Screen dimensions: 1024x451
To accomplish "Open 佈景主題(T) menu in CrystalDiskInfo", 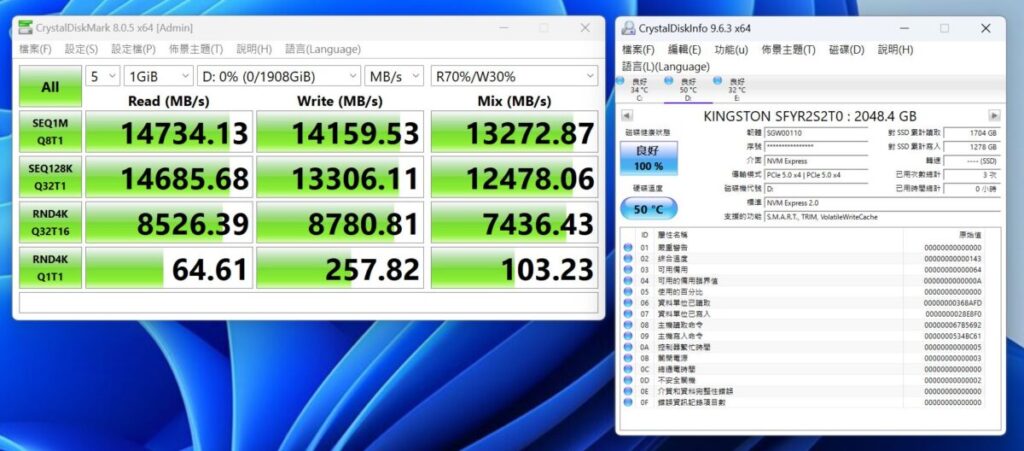I will pyautogui.click(x=789, y=50).
